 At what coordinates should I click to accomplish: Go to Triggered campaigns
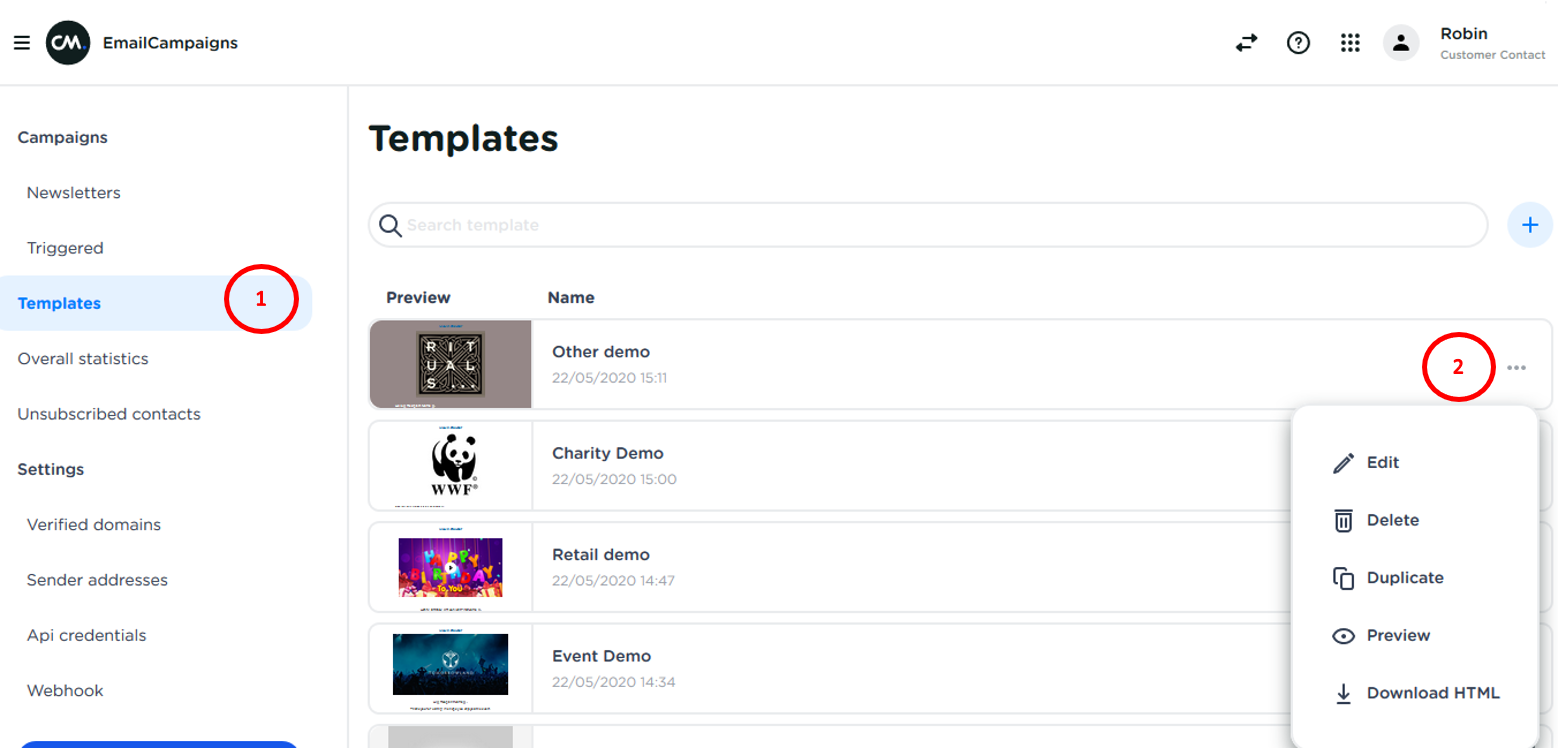tap(65, 248)
